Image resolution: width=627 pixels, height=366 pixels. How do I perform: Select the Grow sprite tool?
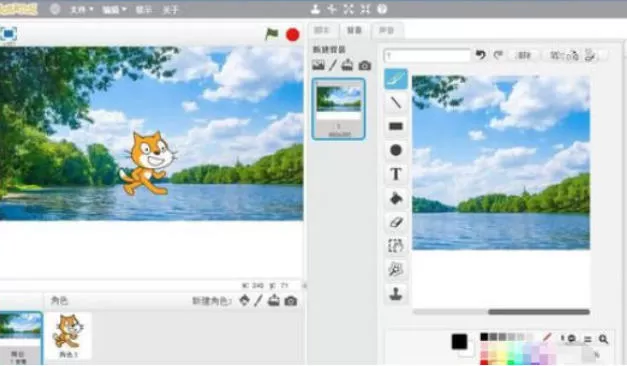[x=348, y=9]
